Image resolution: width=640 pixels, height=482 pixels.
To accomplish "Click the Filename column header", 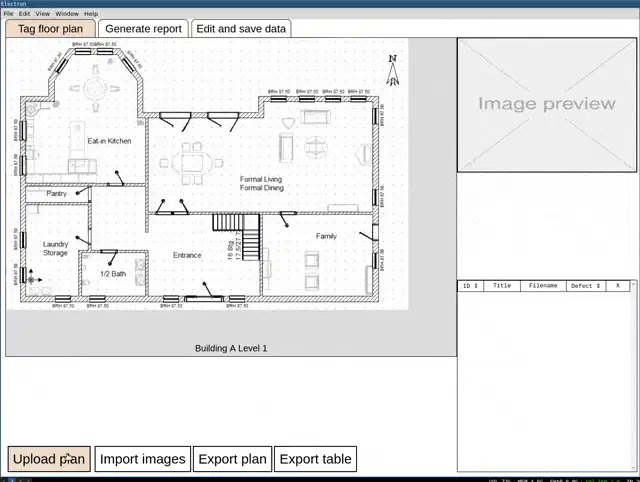I will pyautogui.click(x=543, y=286).
